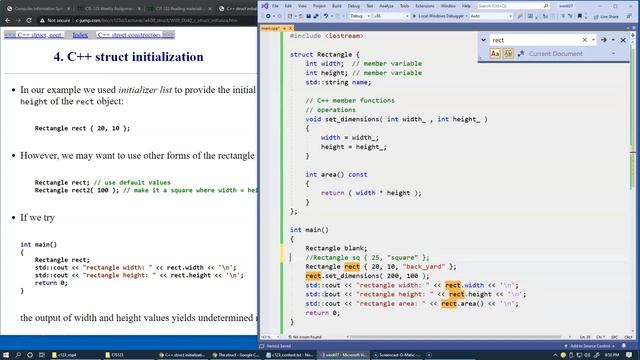
Task: Open the Help menu
Action: pos(466,6)
